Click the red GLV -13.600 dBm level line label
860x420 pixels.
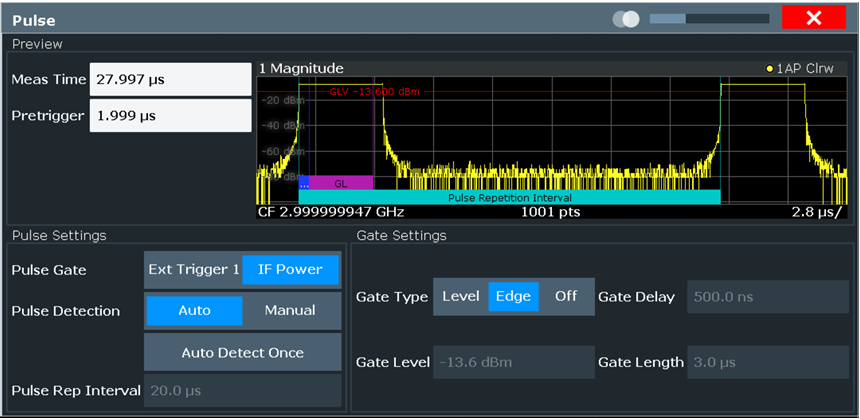373,92
